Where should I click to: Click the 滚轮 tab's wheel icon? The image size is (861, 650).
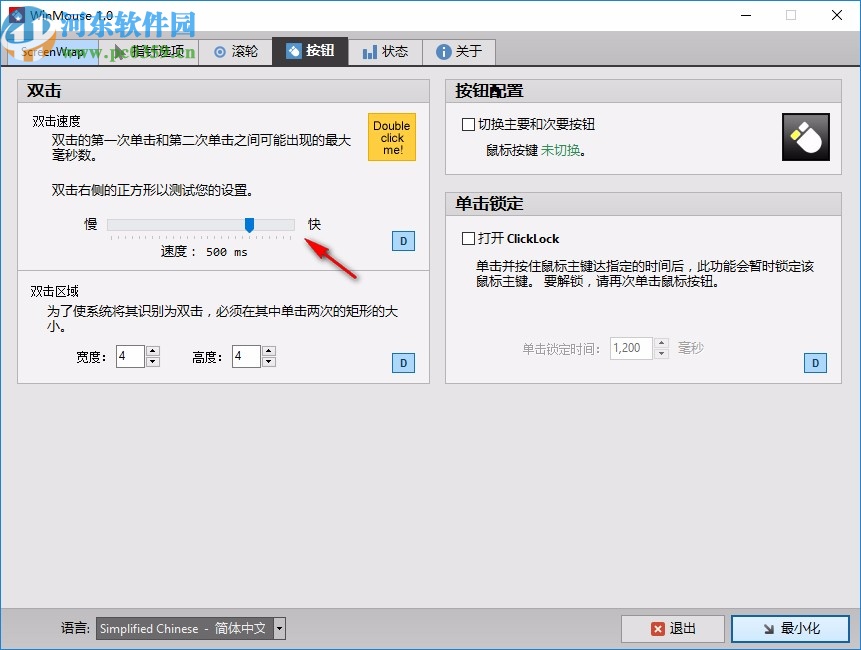(220, 52)
